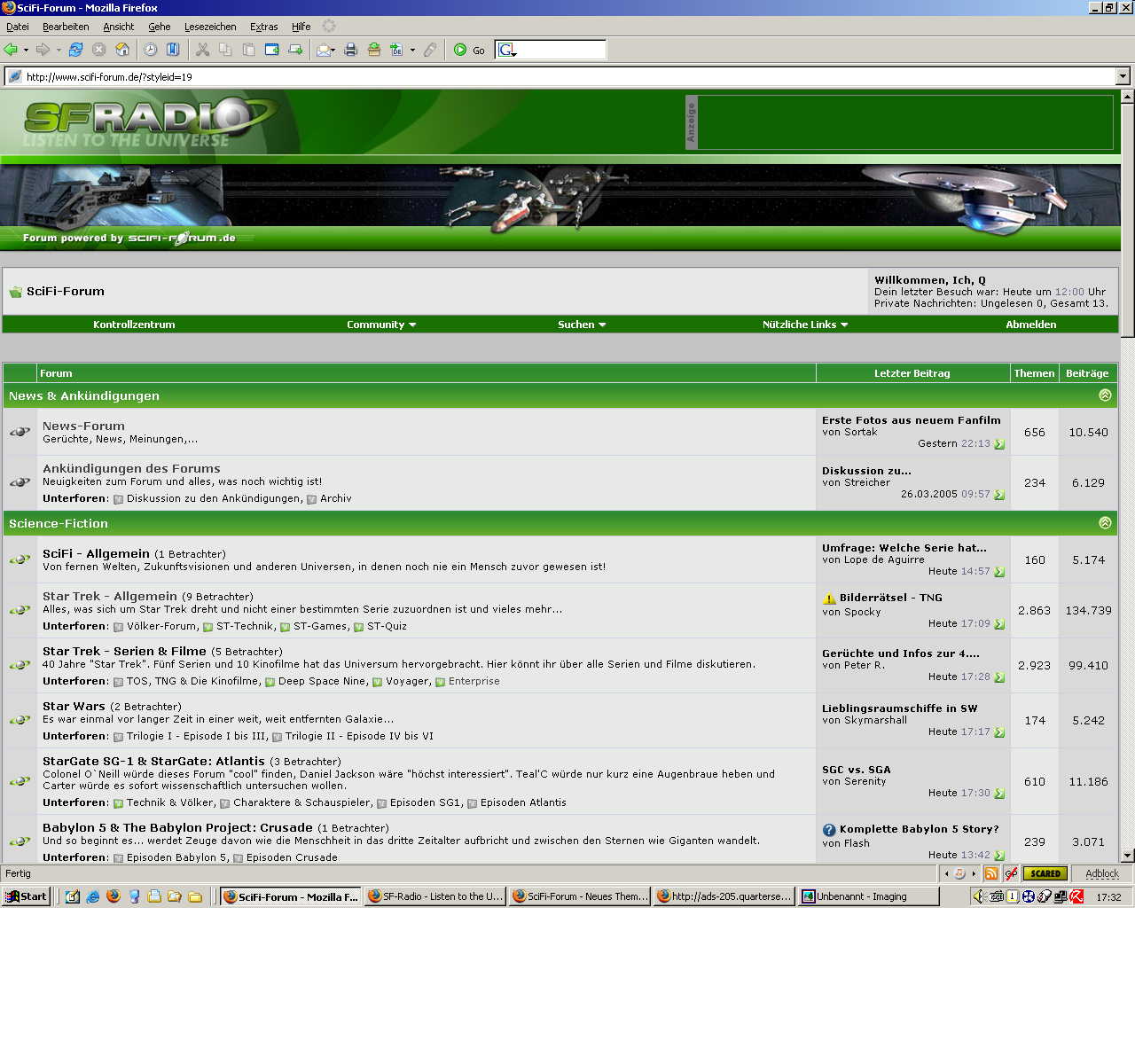Open the Star Wars forum link
The height and width of the screenshot is (1064, 1135).
(74, 706)
